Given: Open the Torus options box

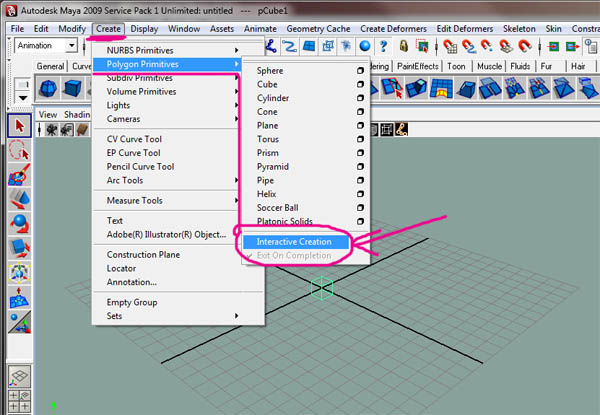Looking at the screenshot, I should (360, 139).
